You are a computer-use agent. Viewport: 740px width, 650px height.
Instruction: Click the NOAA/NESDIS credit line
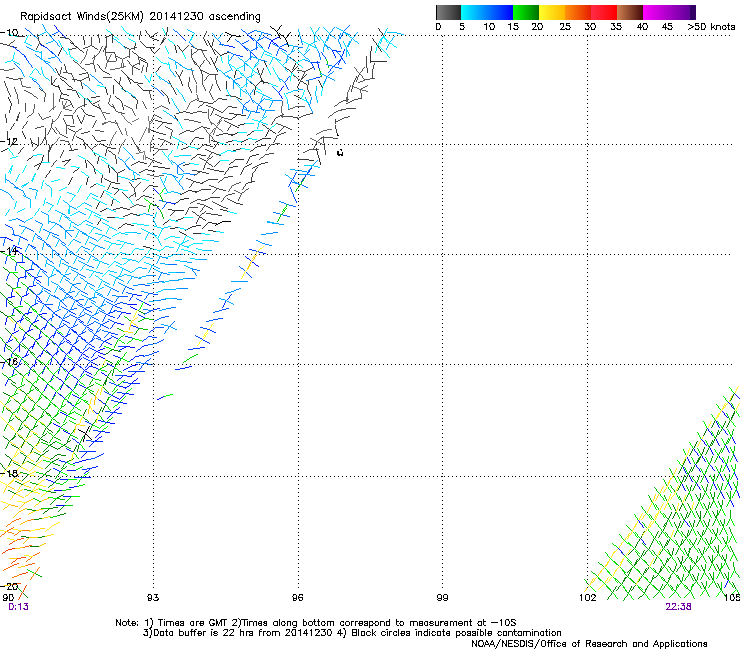pos(589,644)
